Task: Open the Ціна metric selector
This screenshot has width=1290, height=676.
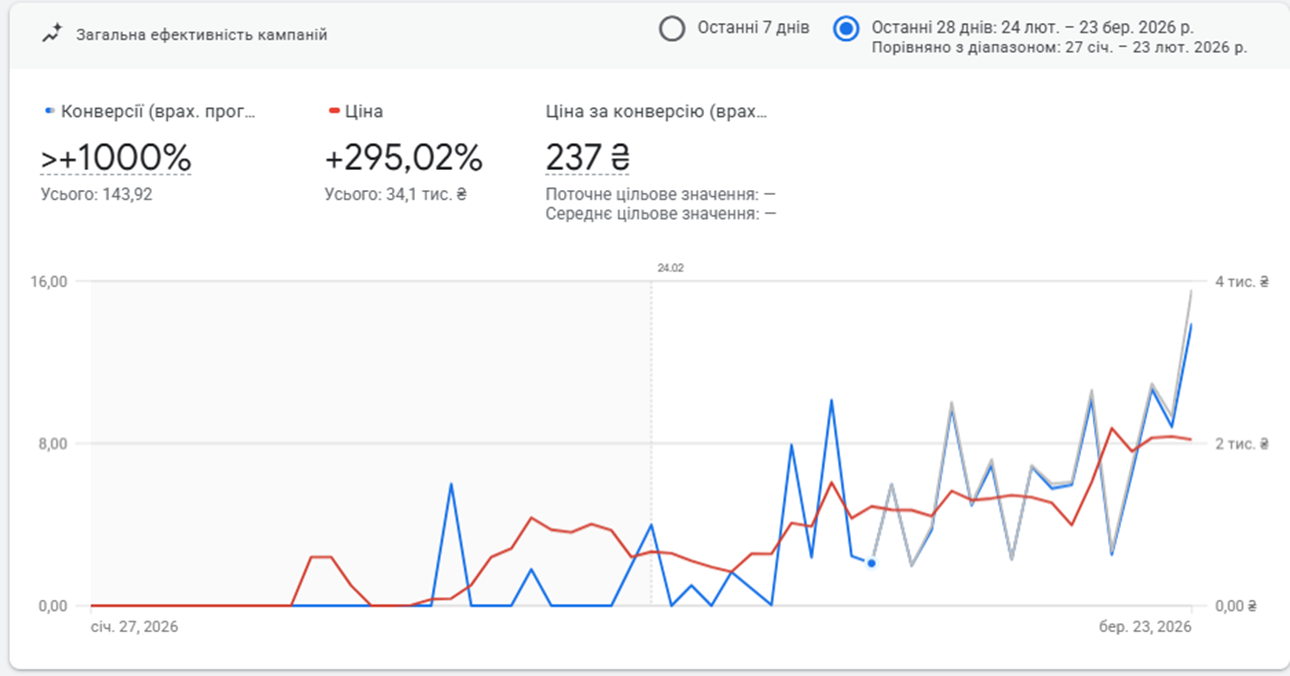Action: click(x=364, y=112)
